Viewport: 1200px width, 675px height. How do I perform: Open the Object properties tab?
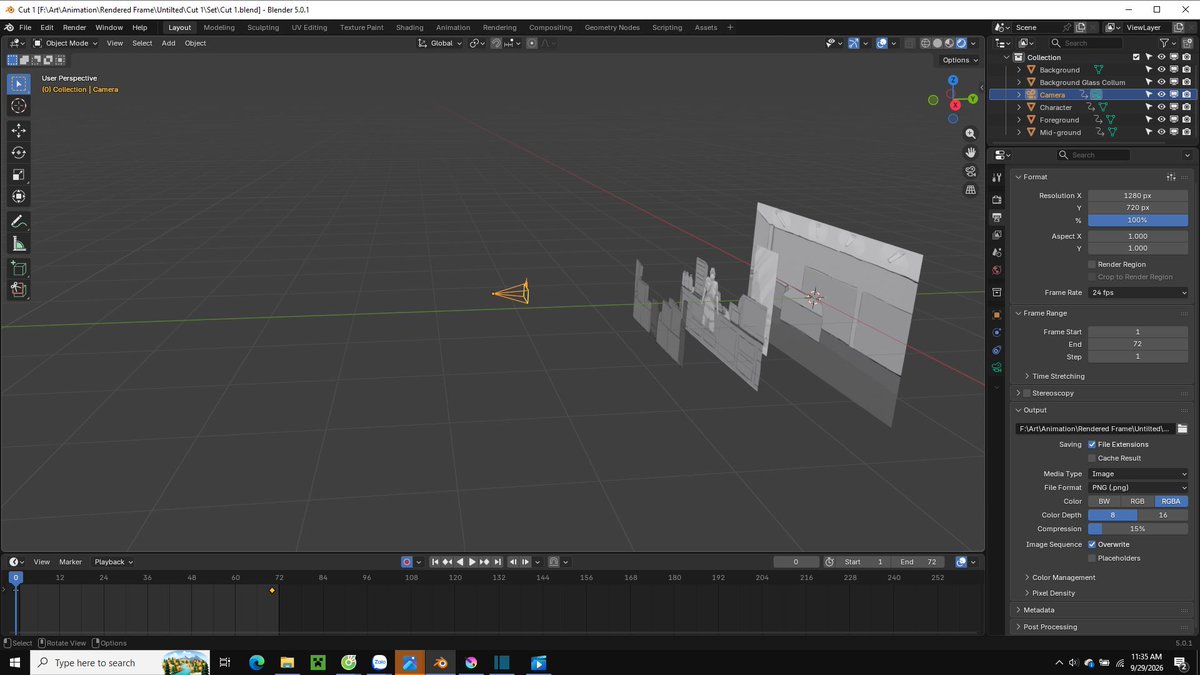coord(997,315)
